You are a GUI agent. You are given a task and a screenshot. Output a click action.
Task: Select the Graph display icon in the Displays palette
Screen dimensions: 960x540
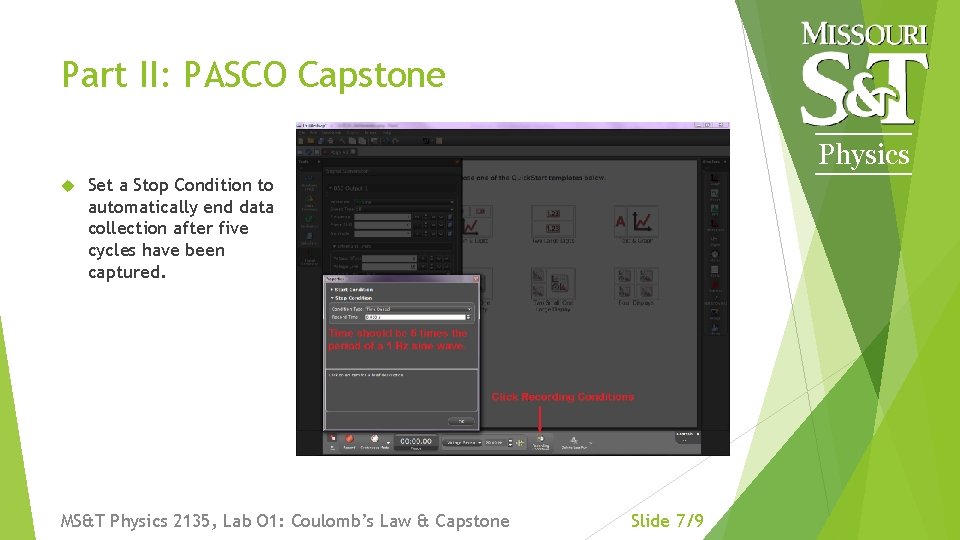coord(714,180)
